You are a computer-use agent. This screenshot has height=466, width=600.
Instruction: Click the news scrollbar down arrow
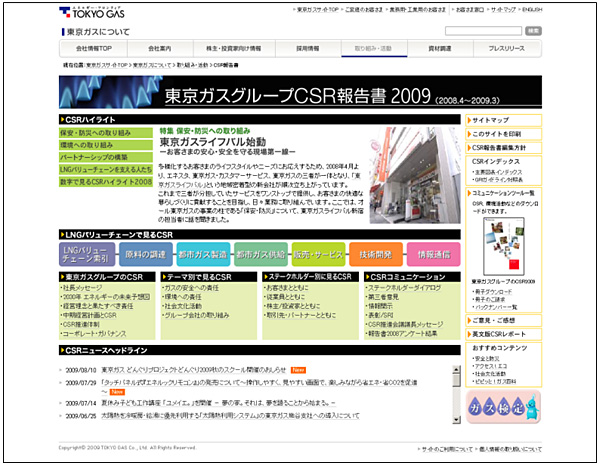(456, 420)
